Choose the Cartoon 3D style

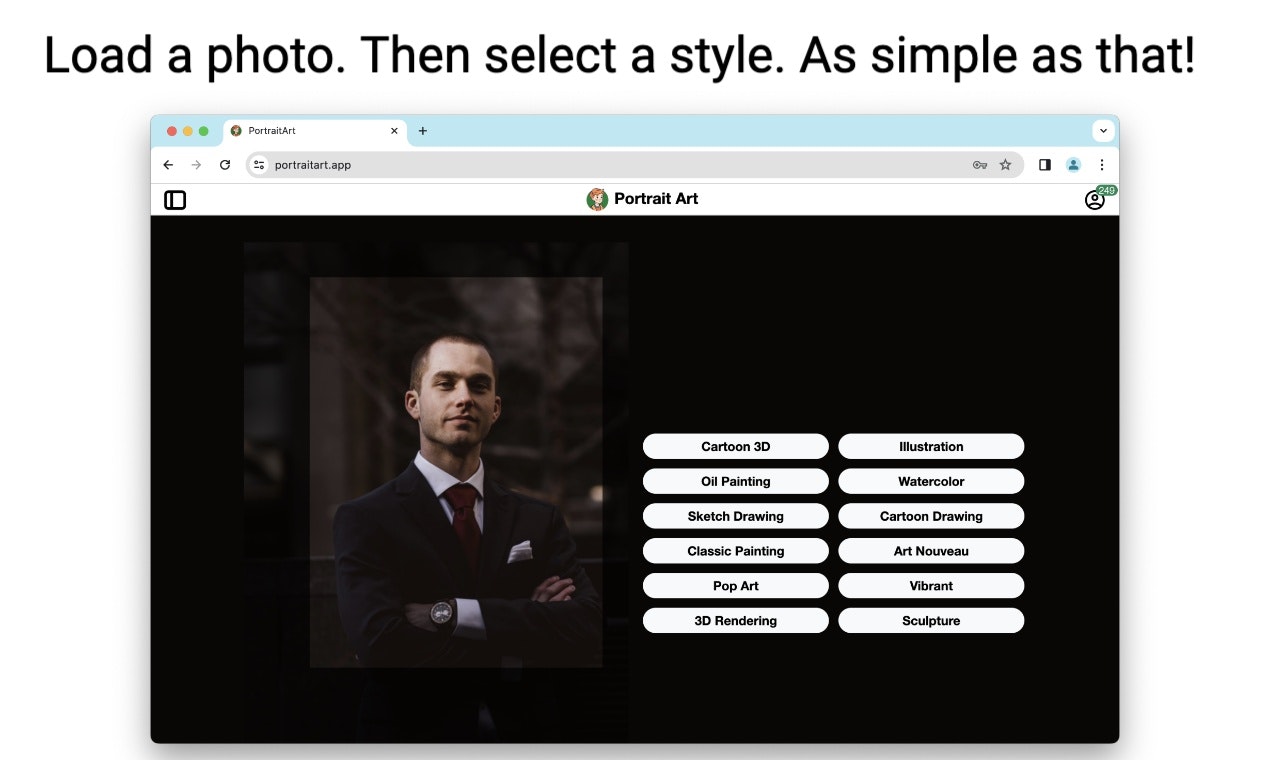736,446
